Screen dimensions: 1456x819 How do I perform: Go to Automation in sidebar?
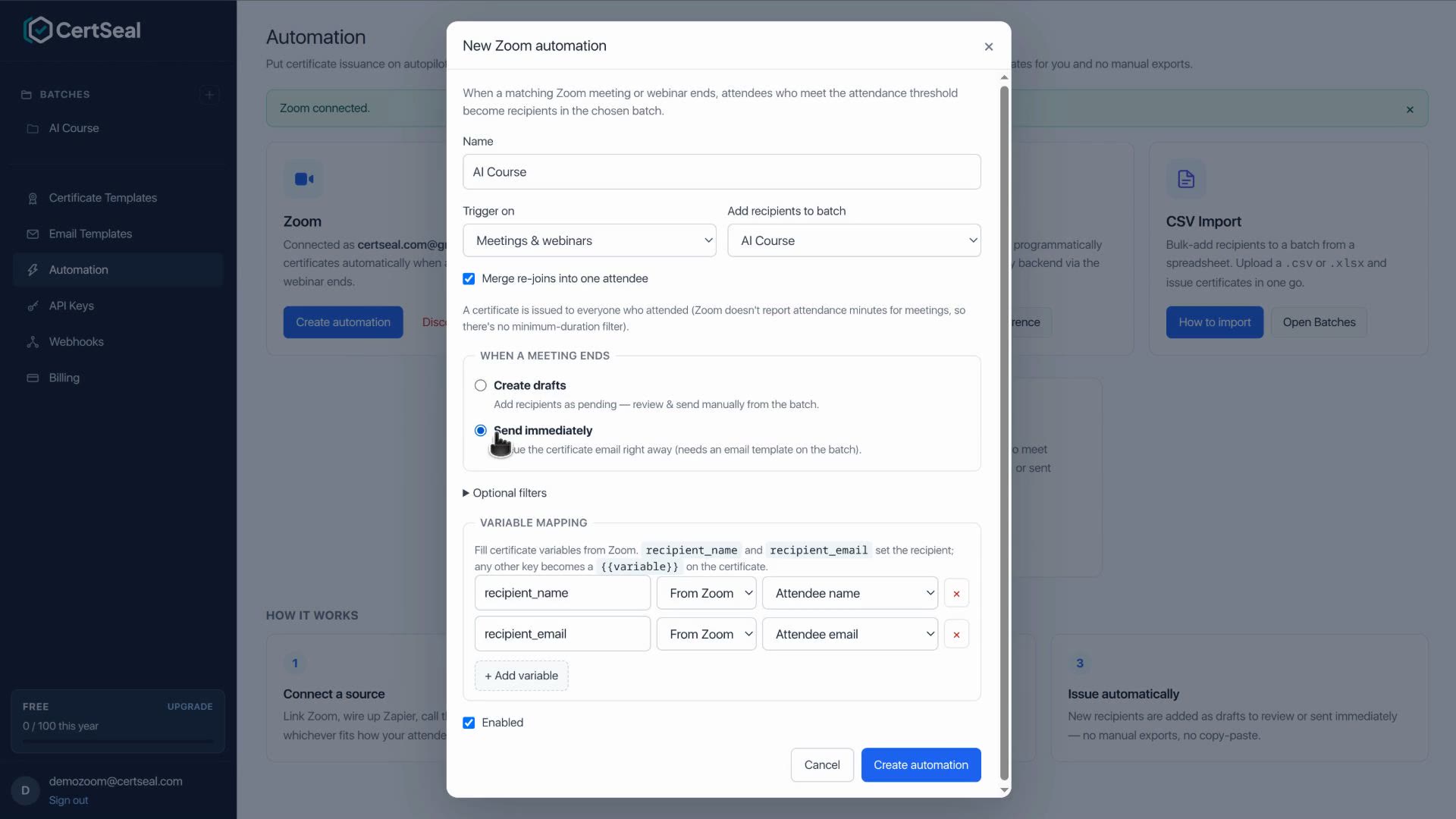pyautogui.click(x=118, y=270)
